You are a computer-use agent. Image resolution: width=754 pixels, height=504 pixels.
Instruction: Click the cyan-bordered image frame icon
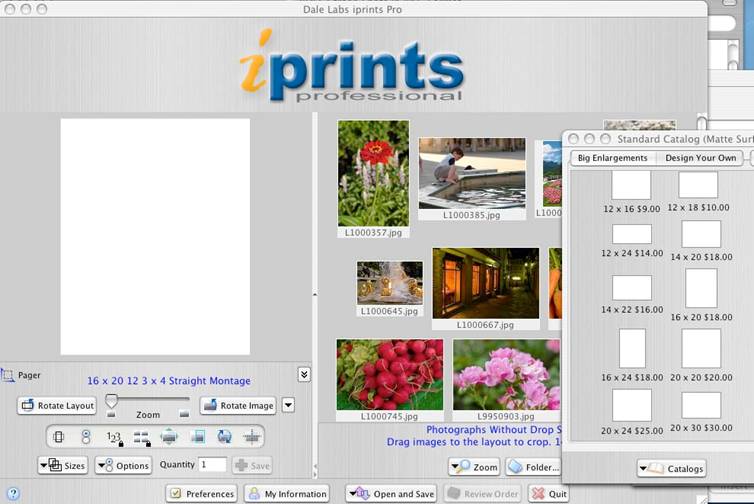point(197,437)
